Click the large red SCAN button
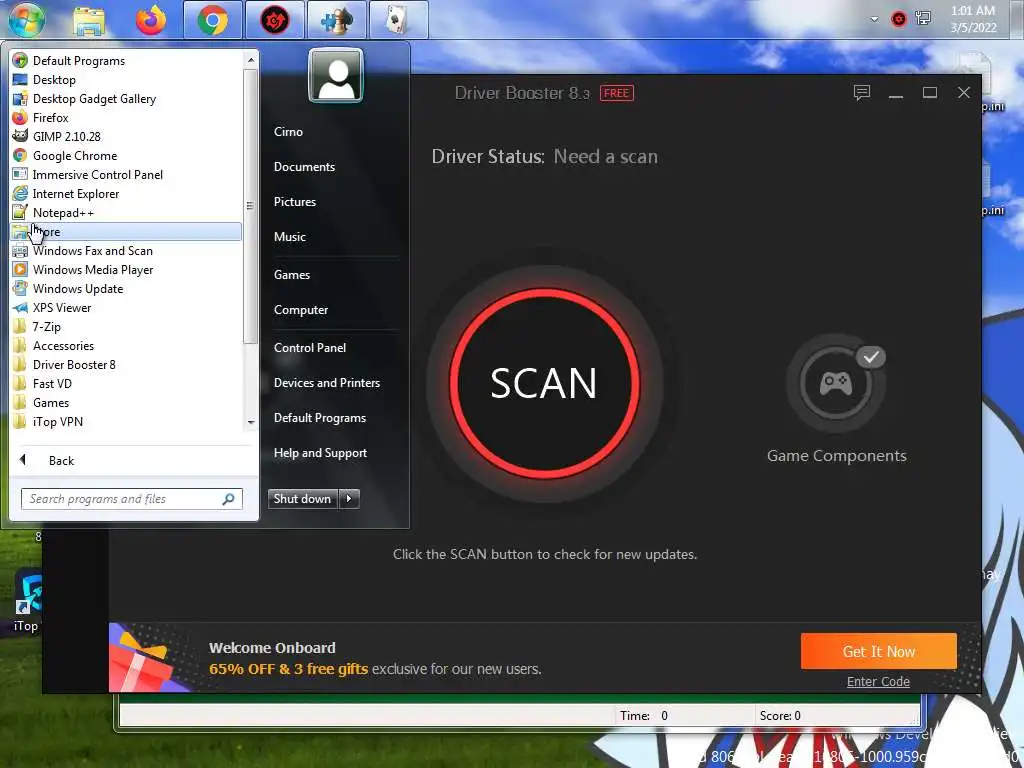This screenshot has height=768, width=1024. click(x=544, y=383)
